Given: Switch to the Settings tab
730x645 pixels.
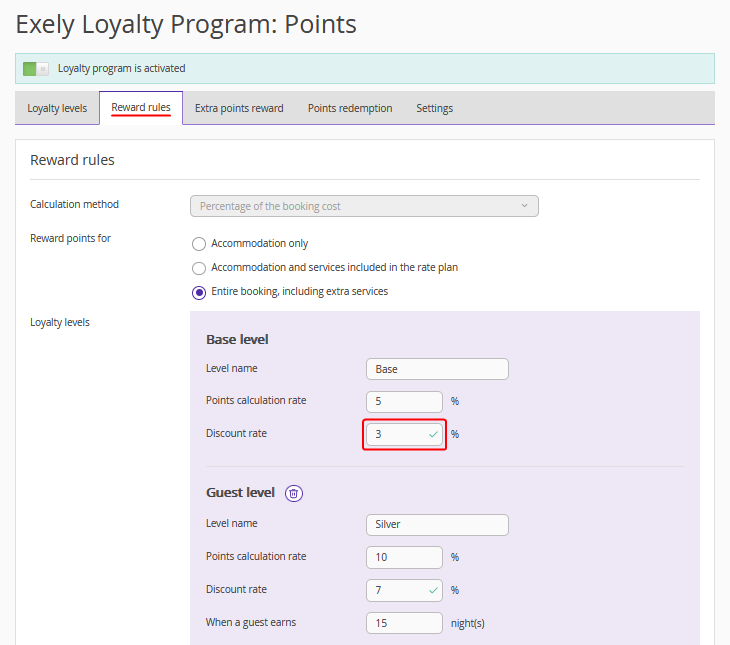Looking at the screenshot, I should tap(434, 108).
